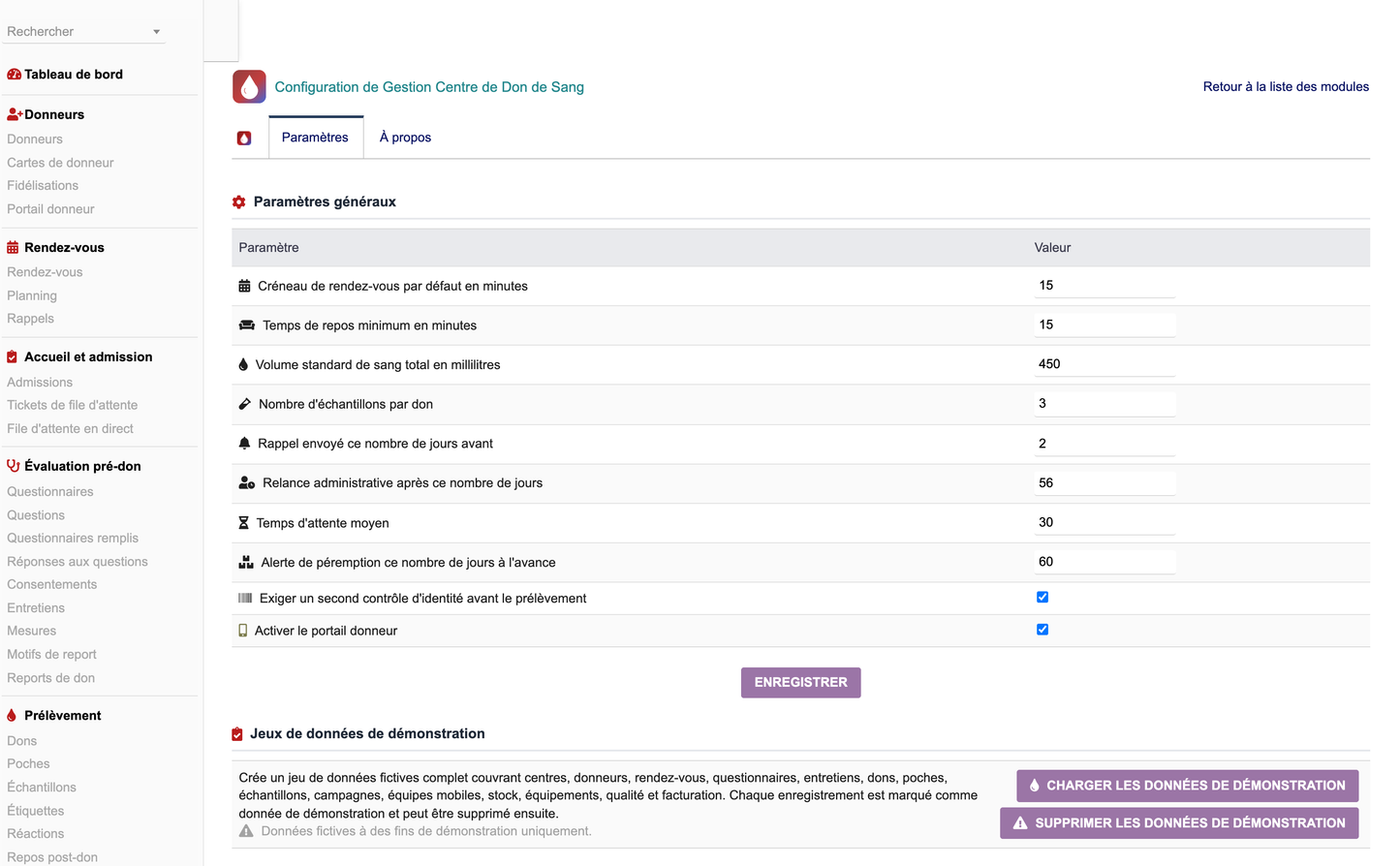Viewport: 1400px width, 866px height.
Task: Switch to the Paramètres tab
Action: [x=315, y=138]
